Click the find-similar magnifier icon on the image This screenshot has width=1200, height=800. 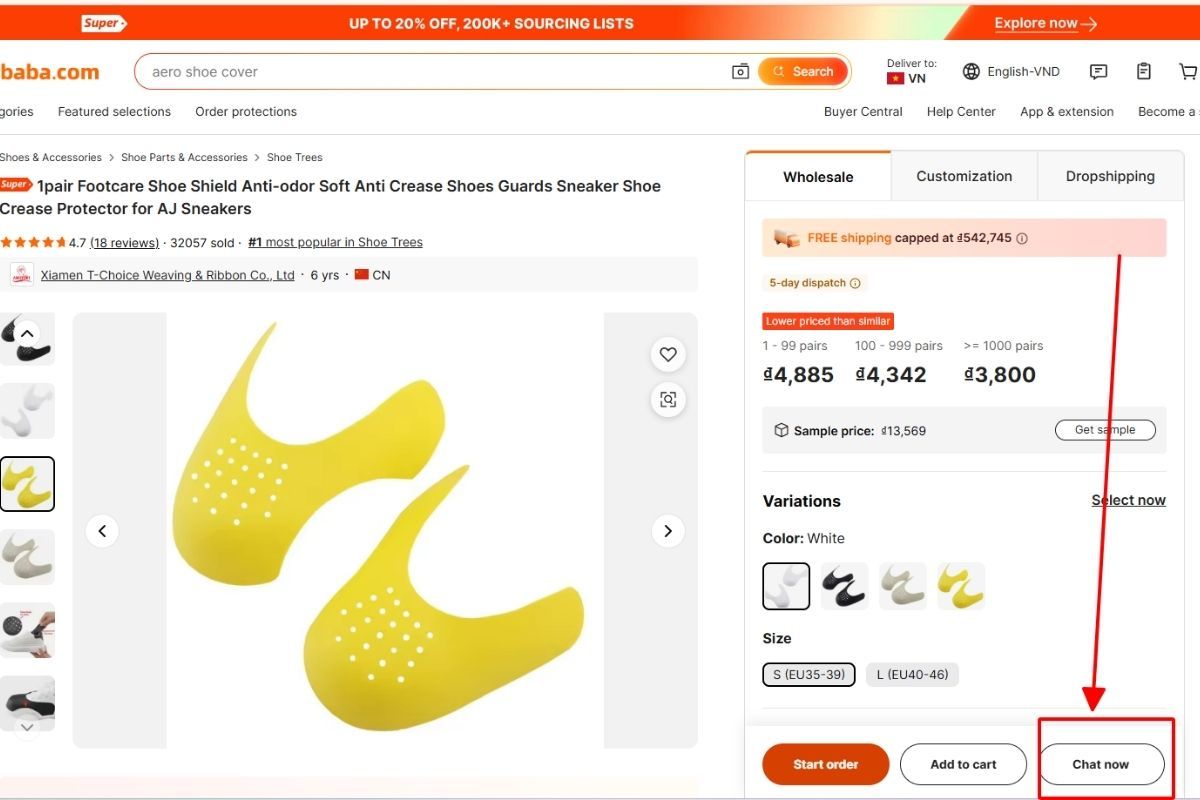coord(667,399)
